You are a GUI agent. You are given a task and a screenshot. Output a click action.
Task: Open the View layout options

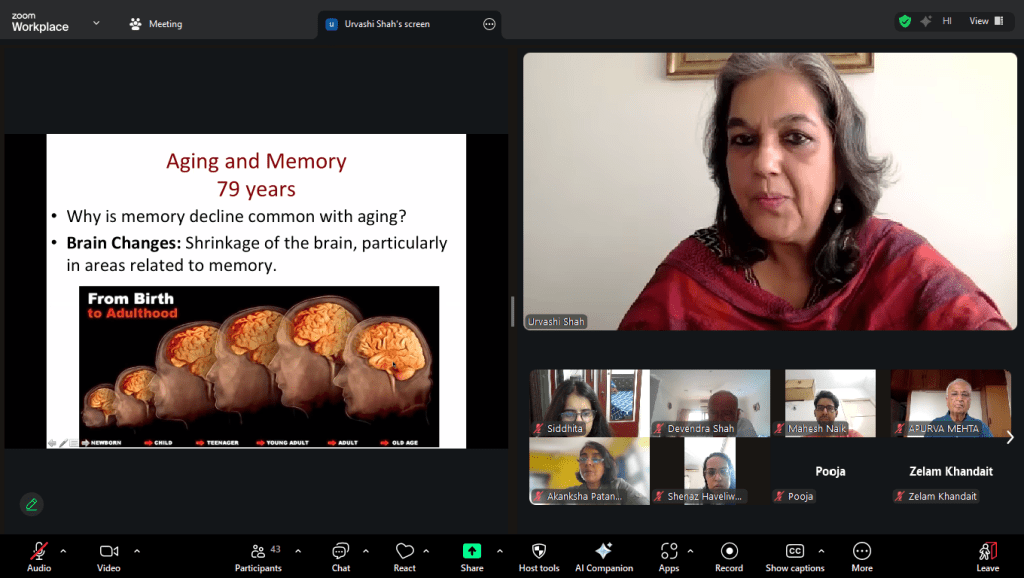[x=983, y=21]
